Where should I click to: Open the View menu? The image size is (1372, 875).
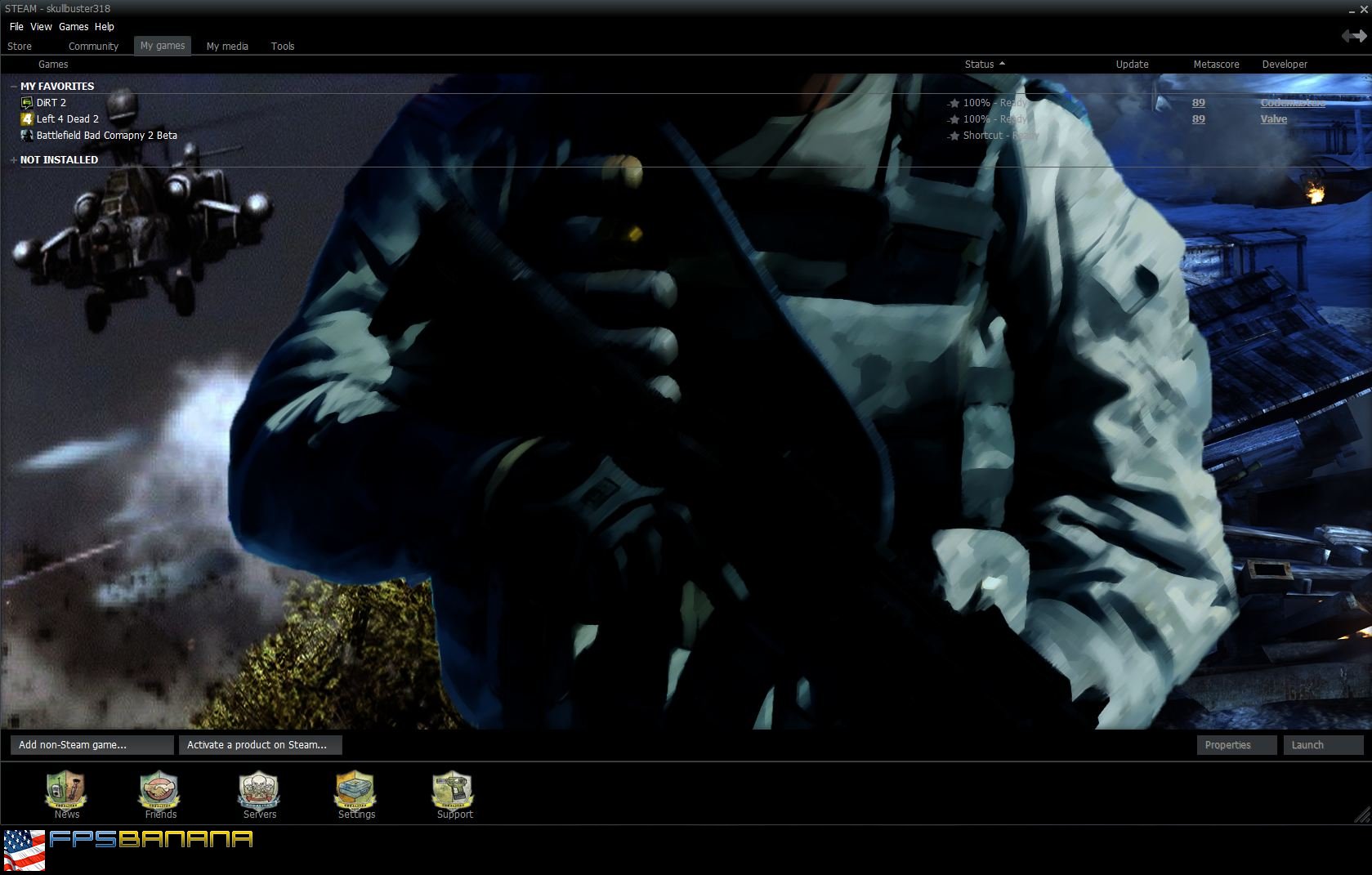click(x=41, y=27)
